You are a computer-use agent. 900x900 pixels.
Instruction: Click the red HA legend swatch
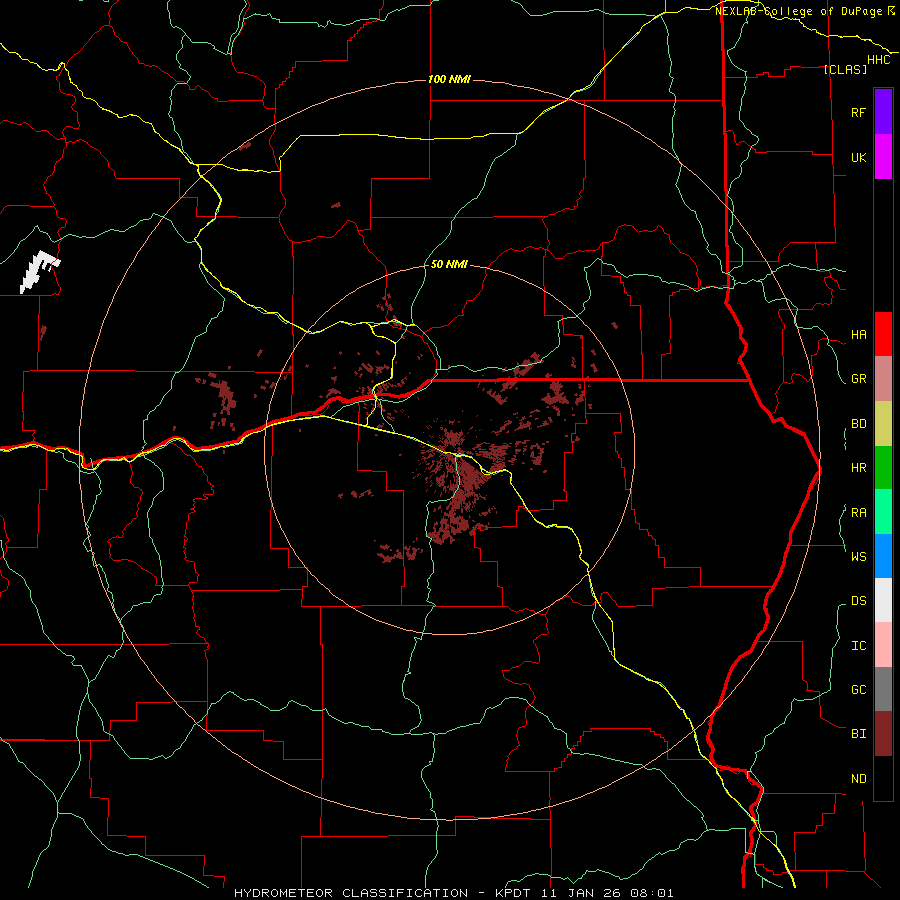click(883, 334)
